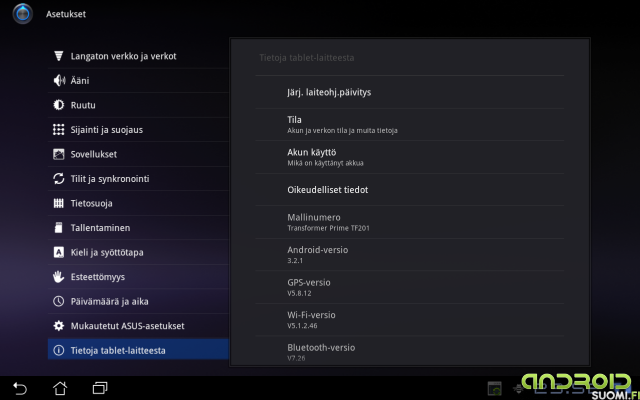Go to Sijainti ja suojaus
This screenshot has height=400, width=640.
[138, 129]
